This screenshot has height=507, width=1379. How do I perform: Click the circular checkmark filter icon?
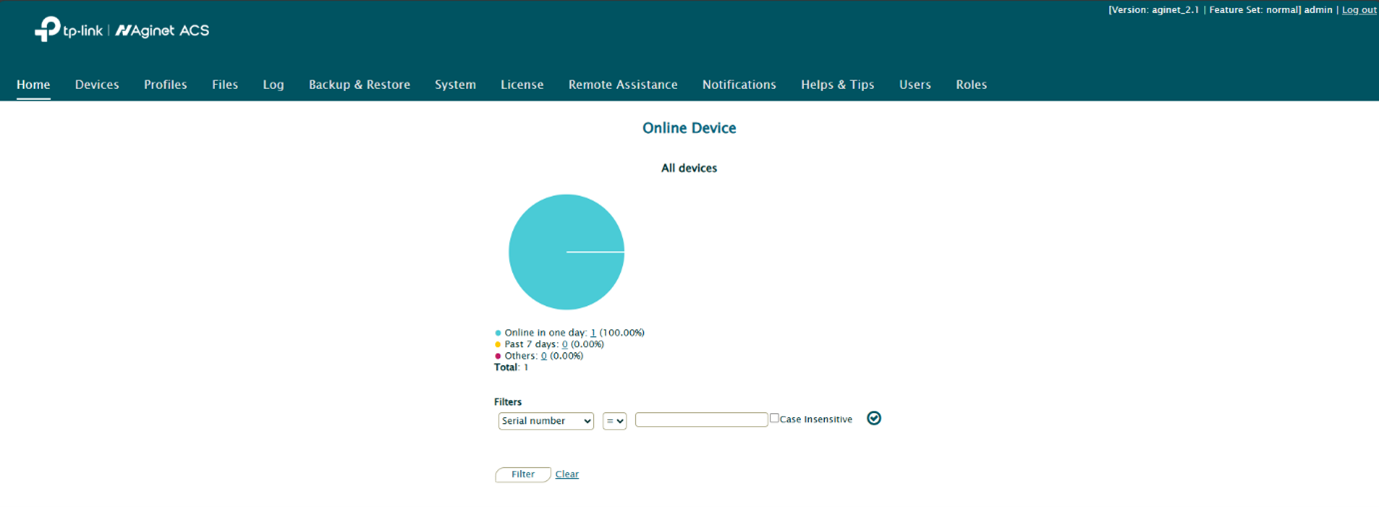click(874, 418)
